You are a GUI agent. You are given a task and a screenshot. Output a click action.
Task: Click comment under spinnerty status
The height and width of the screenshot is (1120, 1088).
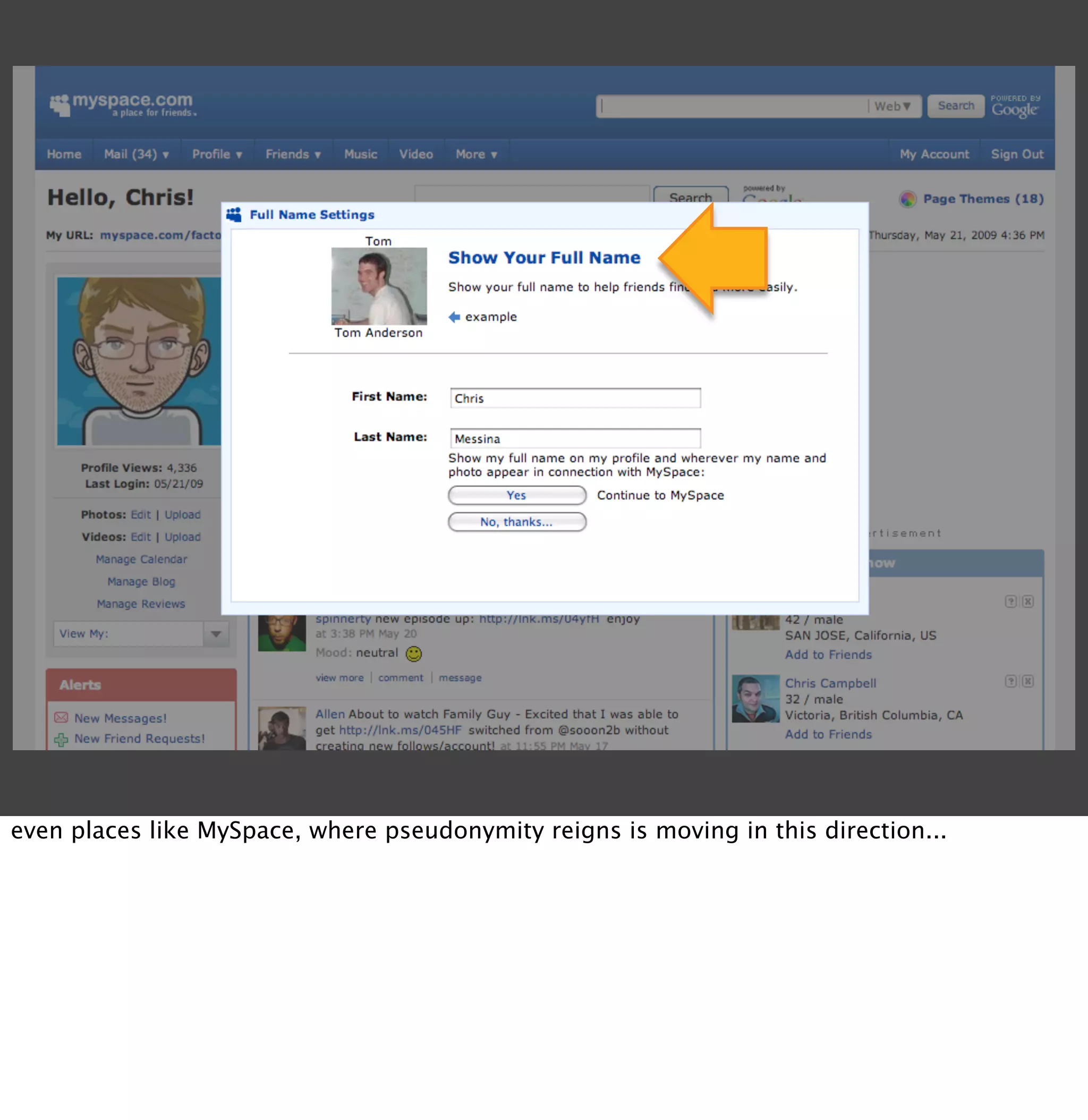click(x=401, y=678)
